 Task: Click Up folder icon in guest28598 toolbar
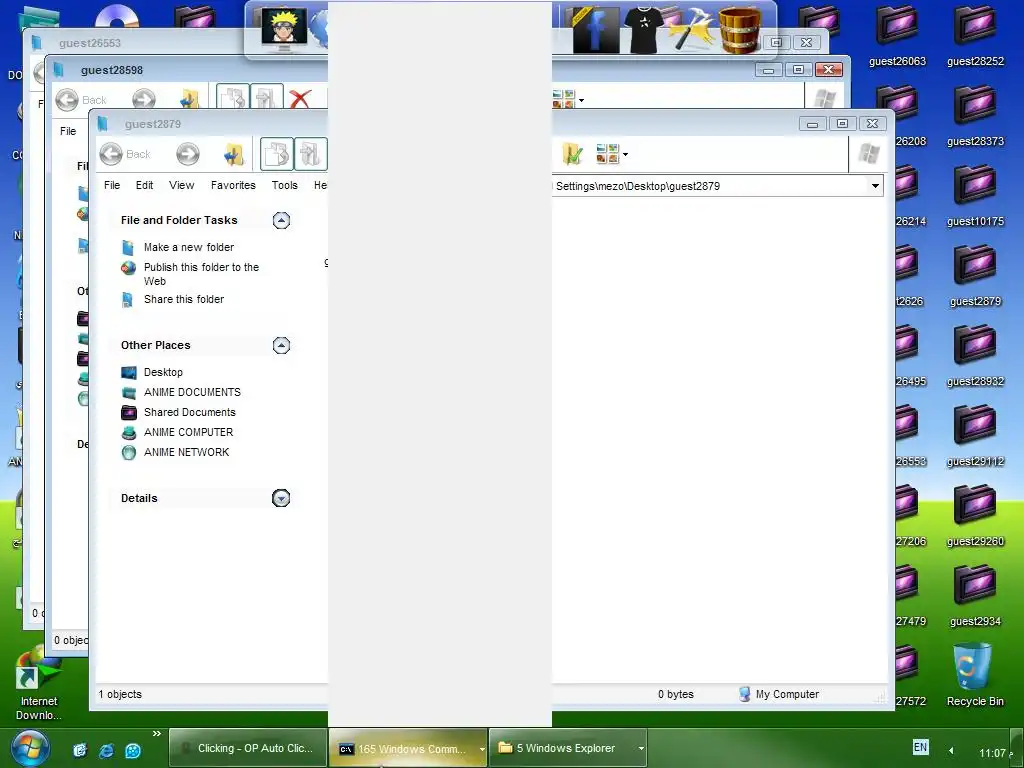point(189,99)
